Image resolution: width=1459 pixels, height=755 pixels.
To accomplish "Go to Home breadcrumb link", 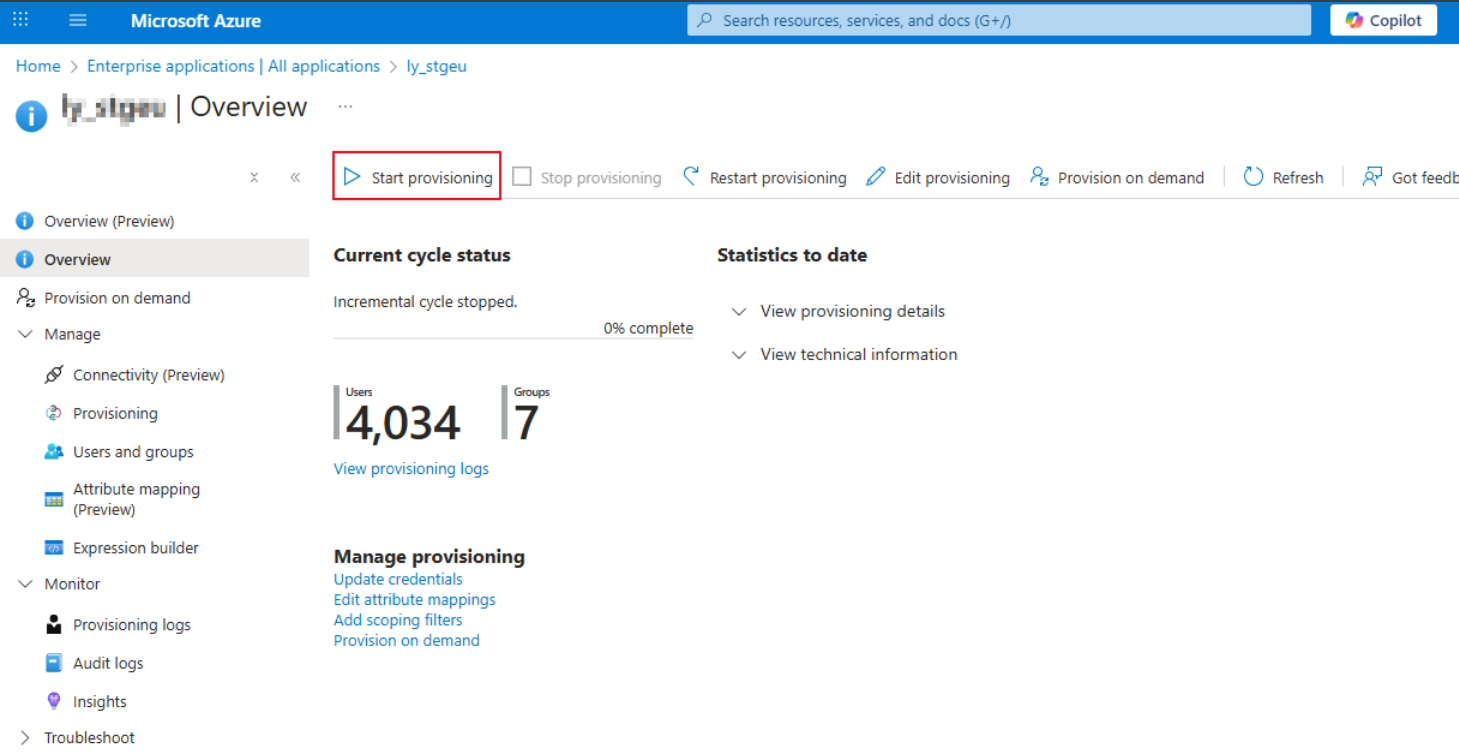I will tap(38, 66).
